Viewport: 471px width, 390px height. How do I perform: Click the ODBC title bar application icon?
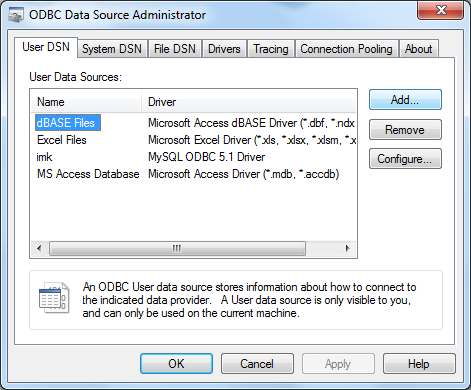point(16,15)
